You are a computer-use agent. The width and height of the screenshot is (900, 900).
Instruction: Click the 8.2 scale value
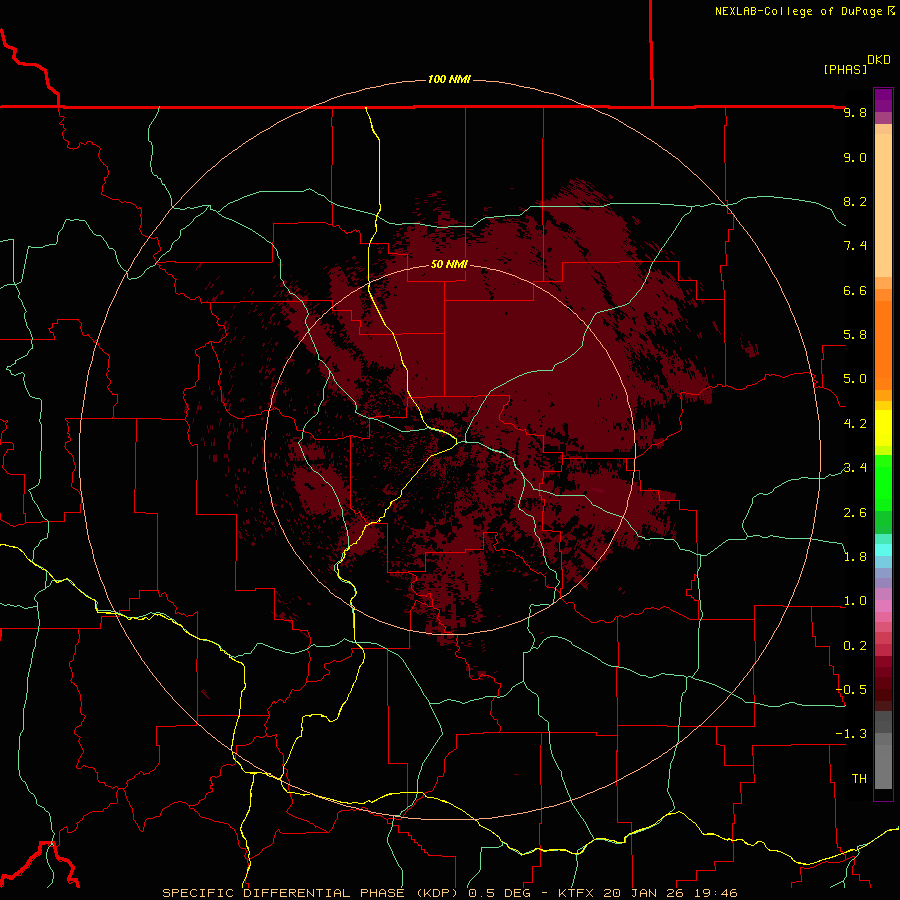(855, 201)
